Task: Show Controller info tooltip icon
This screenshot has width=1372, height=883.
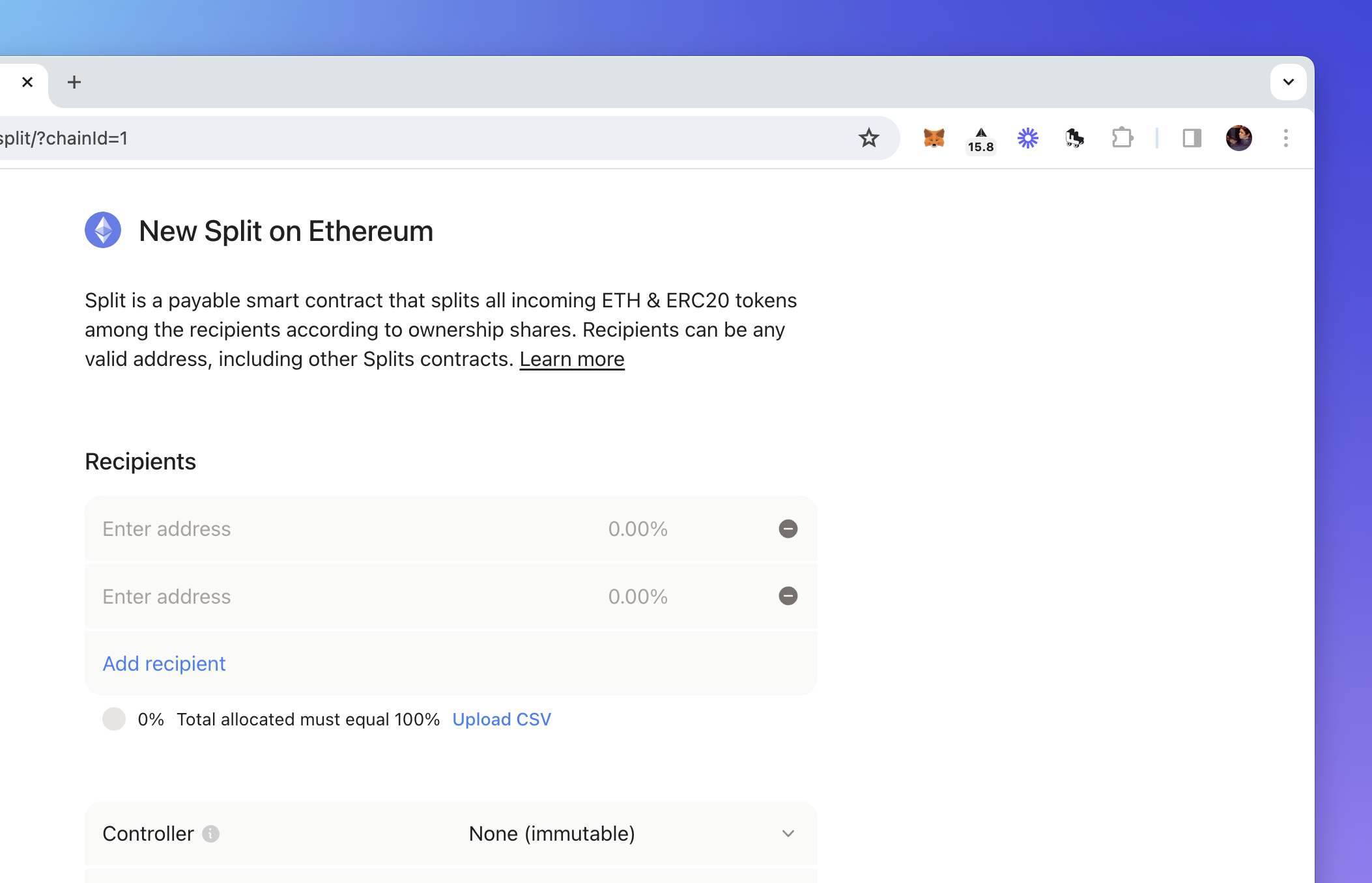Action: pos(210,834)
